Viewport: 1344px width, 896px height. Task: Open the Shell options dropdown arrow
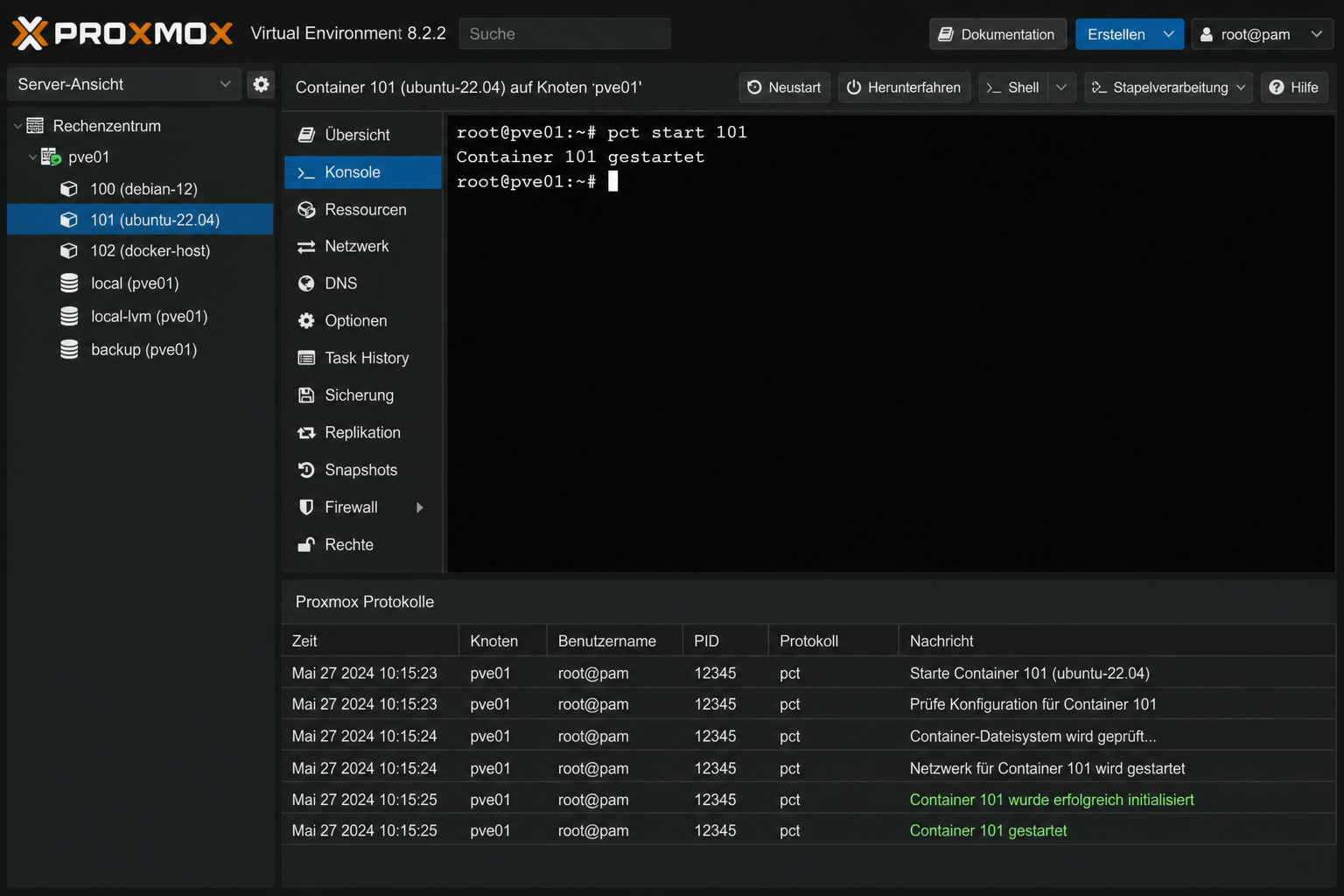[1061, 87]
